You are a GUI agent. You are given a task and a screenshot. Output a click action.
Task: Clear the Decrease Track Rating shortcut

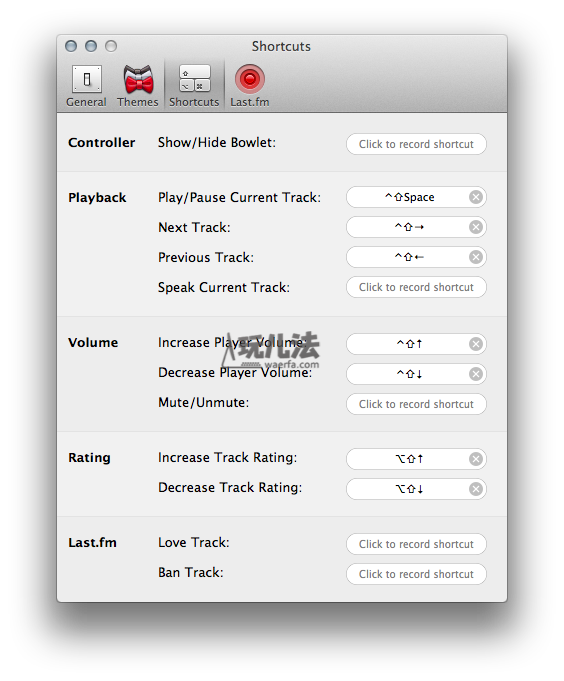click(x=476, y=489)
